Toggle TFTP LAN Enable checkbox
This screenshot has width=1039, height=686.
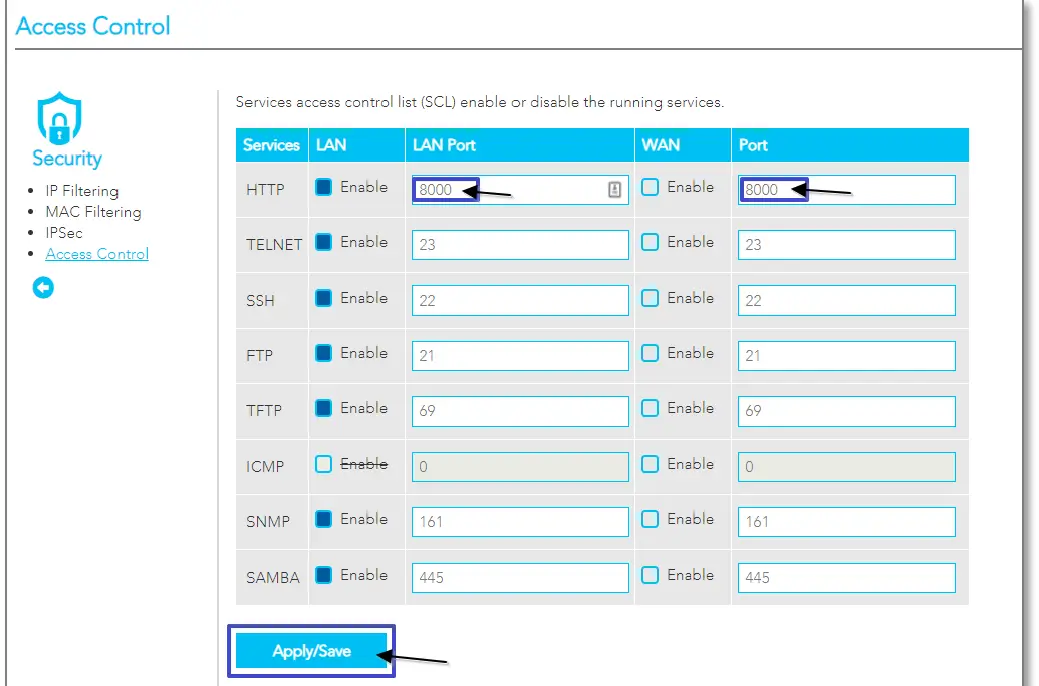coord(323,408)
